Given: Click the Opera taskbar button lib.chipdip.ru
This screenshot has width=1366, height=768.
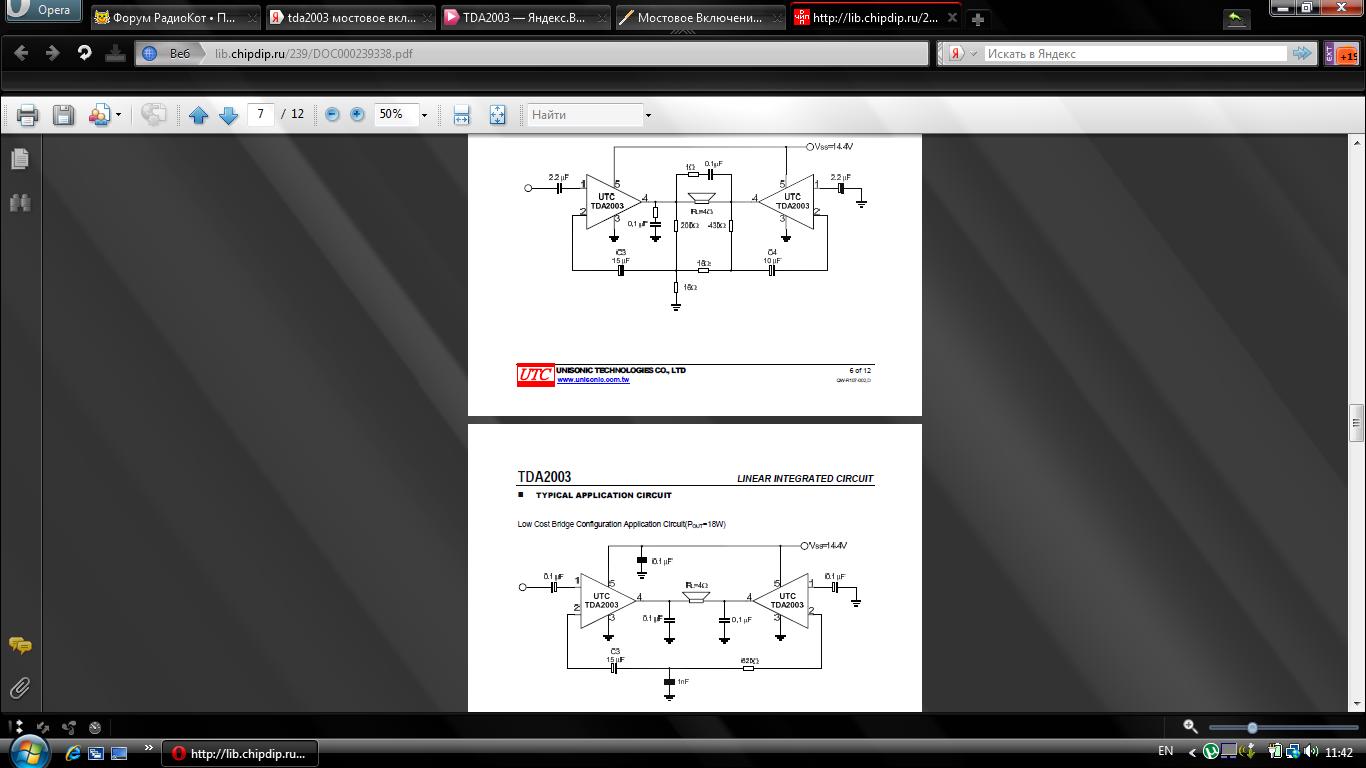Looking at the screenshot, I should tap(240, 753).
